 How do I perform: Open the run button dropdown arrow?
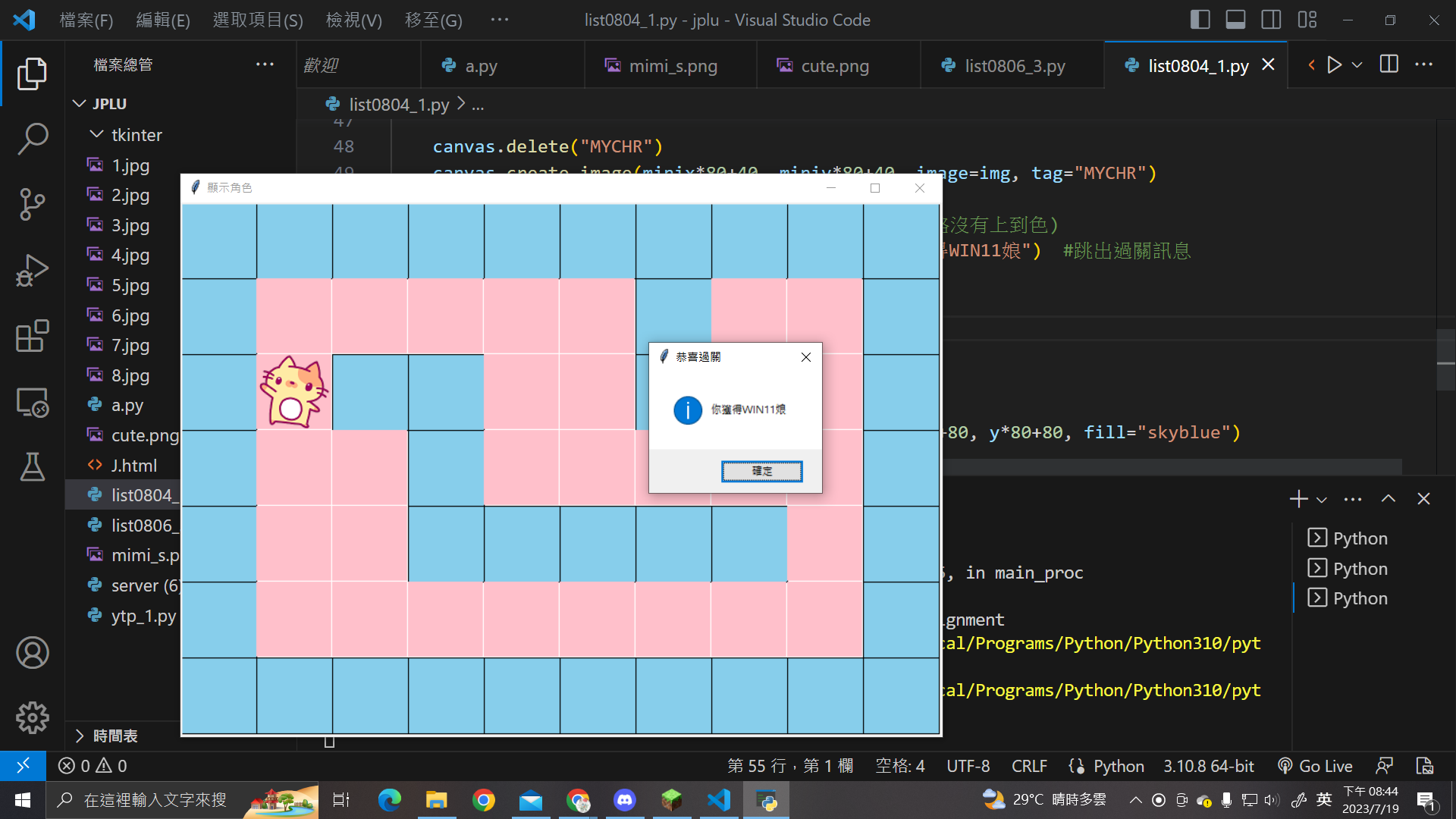pos(1357,65)
